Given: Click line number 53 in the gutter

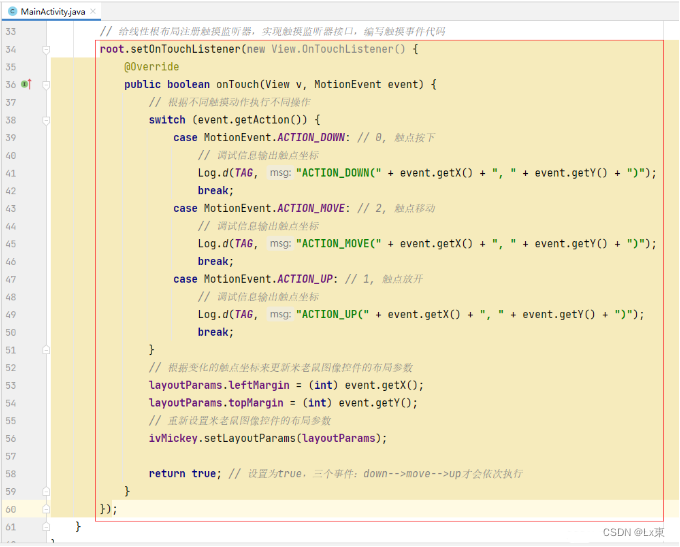Looking at the screenshot, I should 11,386.
